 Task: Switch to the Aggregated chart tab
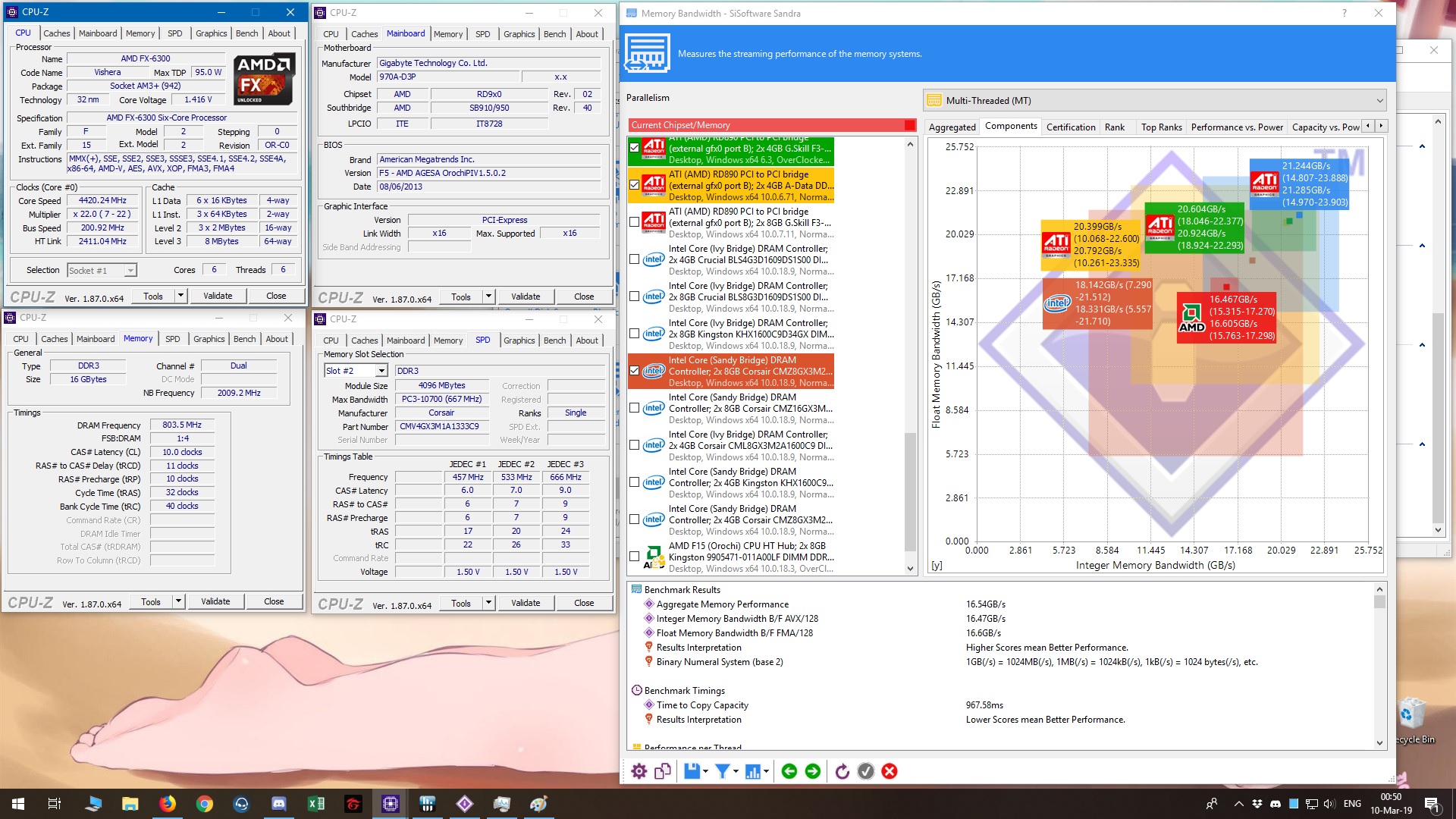tap(952, 127)
